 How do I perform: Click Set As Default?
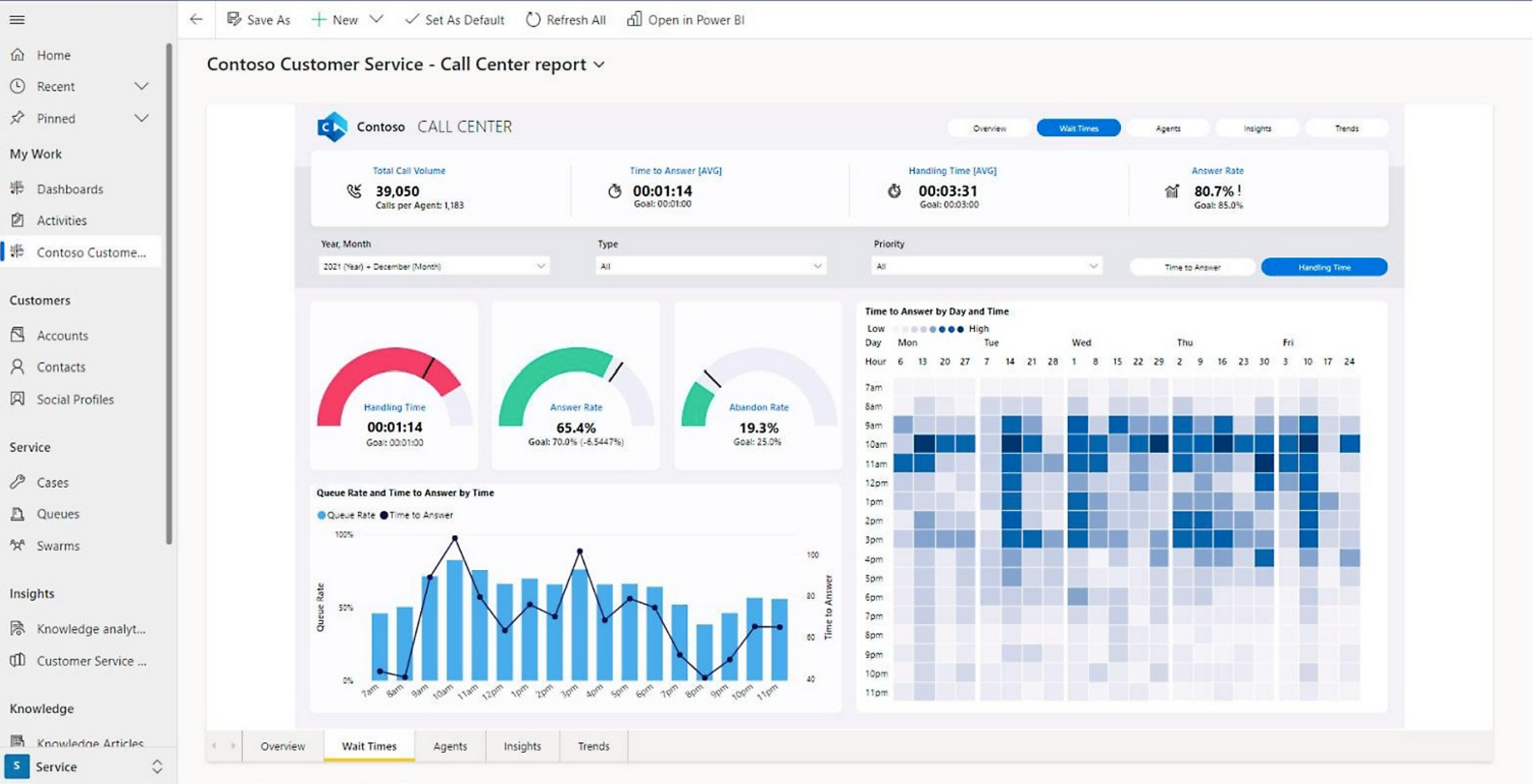pos(455,20)
